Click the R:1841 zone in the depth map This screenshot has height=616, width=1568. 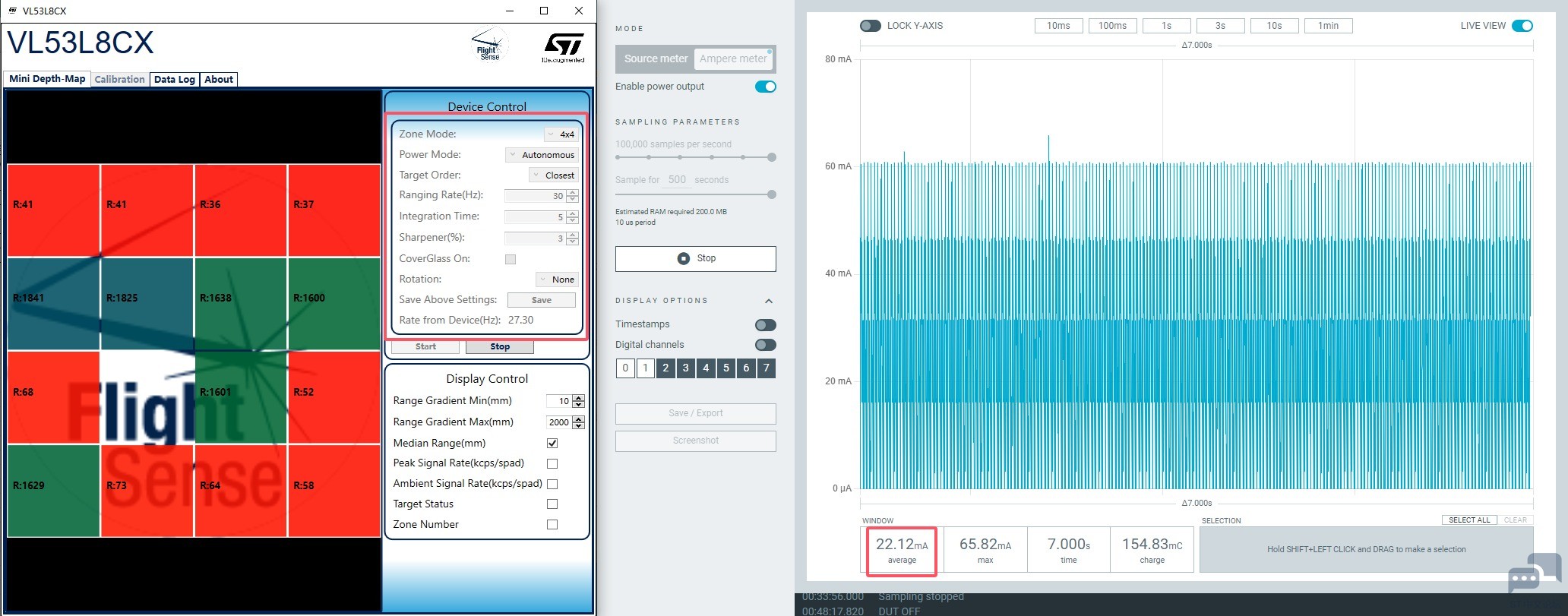click(53, 304)
